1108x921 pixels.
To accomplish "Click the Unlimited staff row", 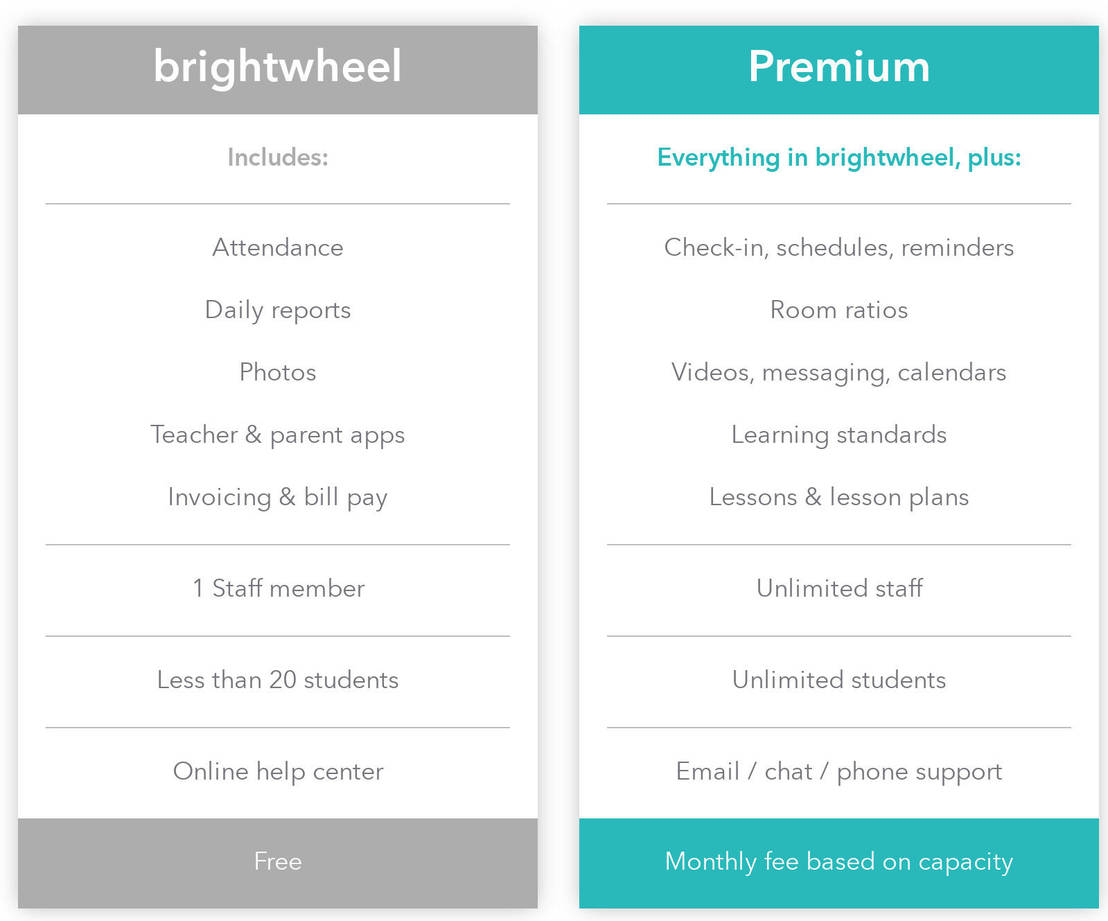I will pos(838,588).
